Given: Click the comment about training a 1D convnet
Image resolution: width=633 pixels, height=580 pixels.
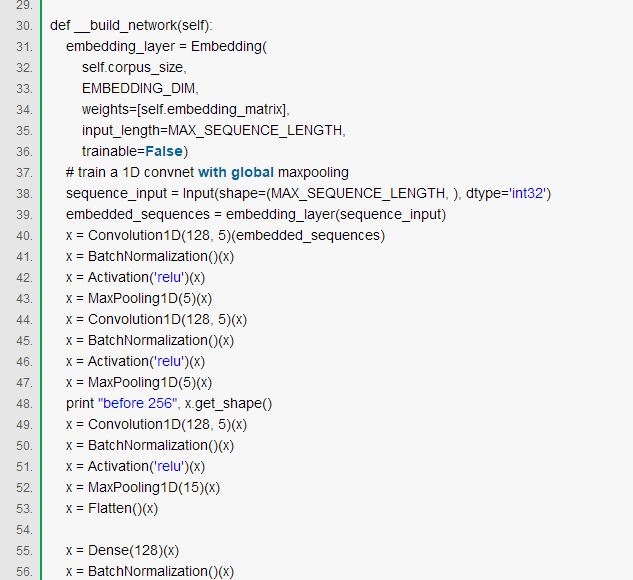Looking at the screenshot, I should [207, 172].
